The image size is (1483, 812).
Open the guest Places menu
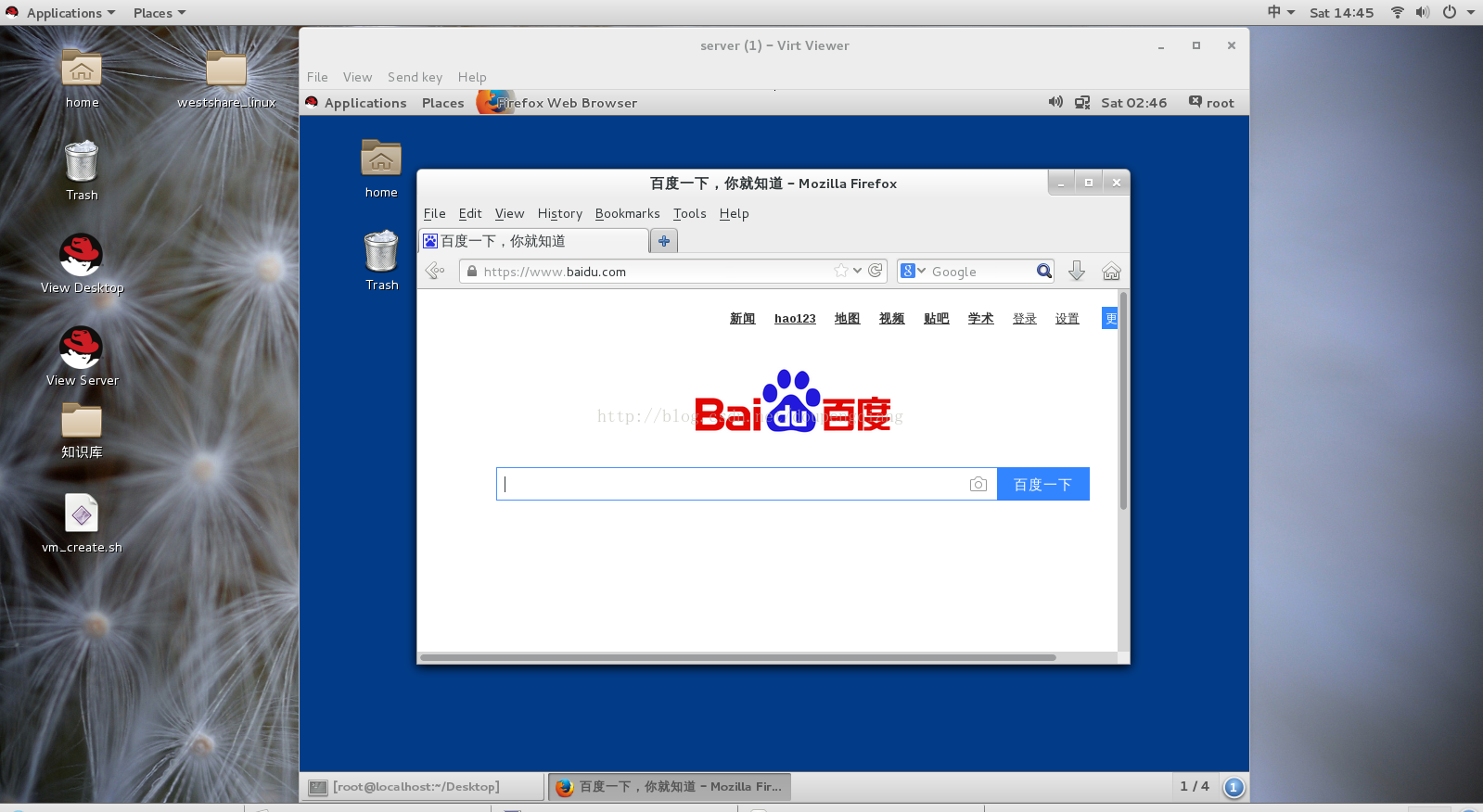coord(442,103)
